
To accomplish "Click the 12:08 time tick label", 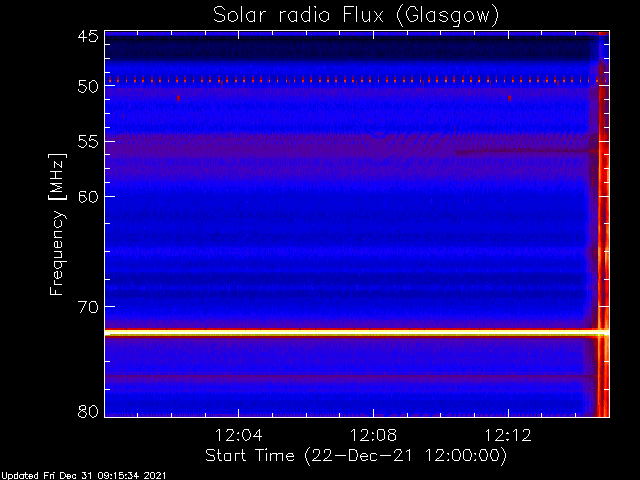I will point(373,435).
